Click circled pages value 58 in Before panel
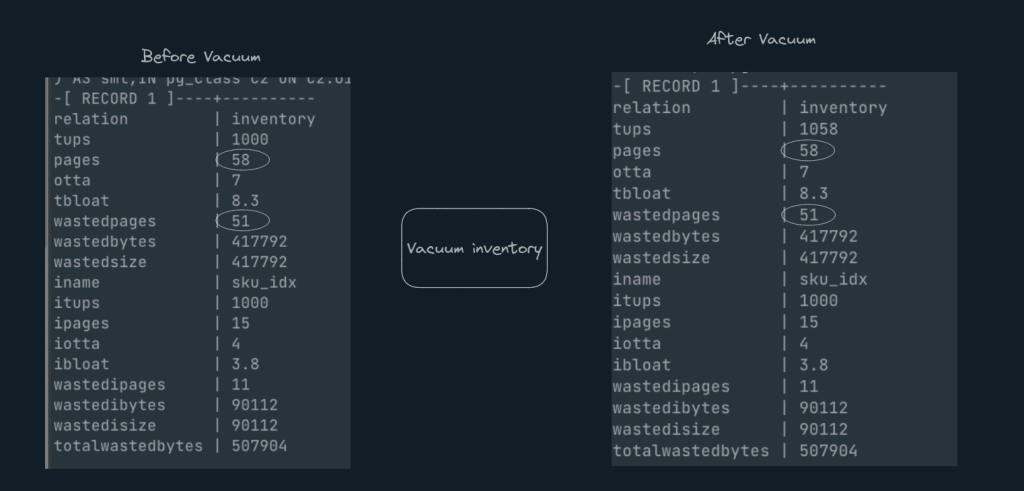The image size is (1024, 491). [243, 160]
